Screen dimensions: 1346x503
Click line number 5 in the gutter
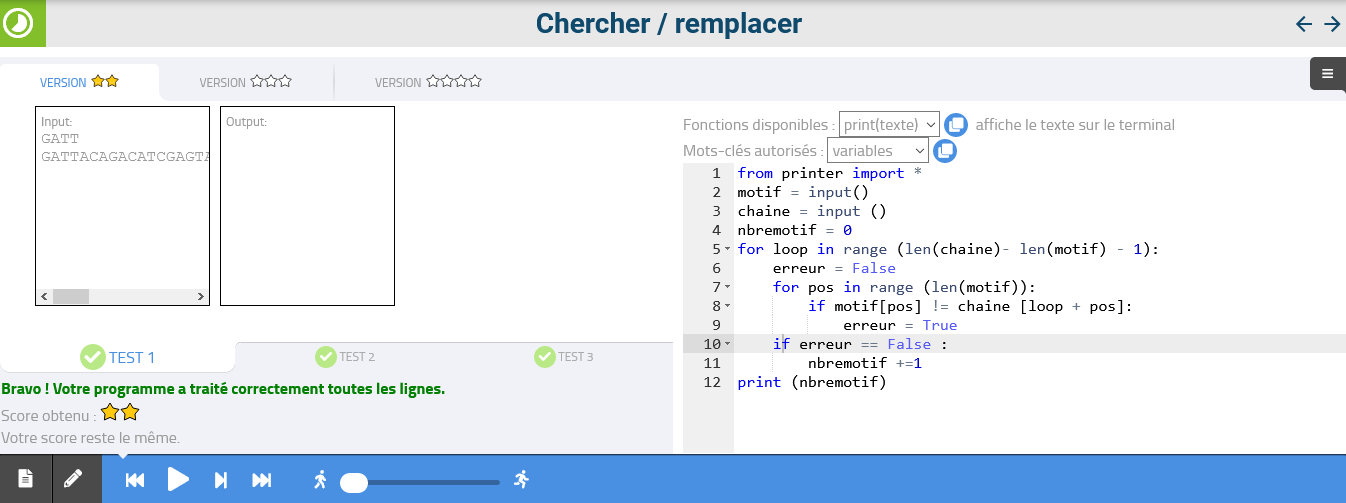[717, 250]
